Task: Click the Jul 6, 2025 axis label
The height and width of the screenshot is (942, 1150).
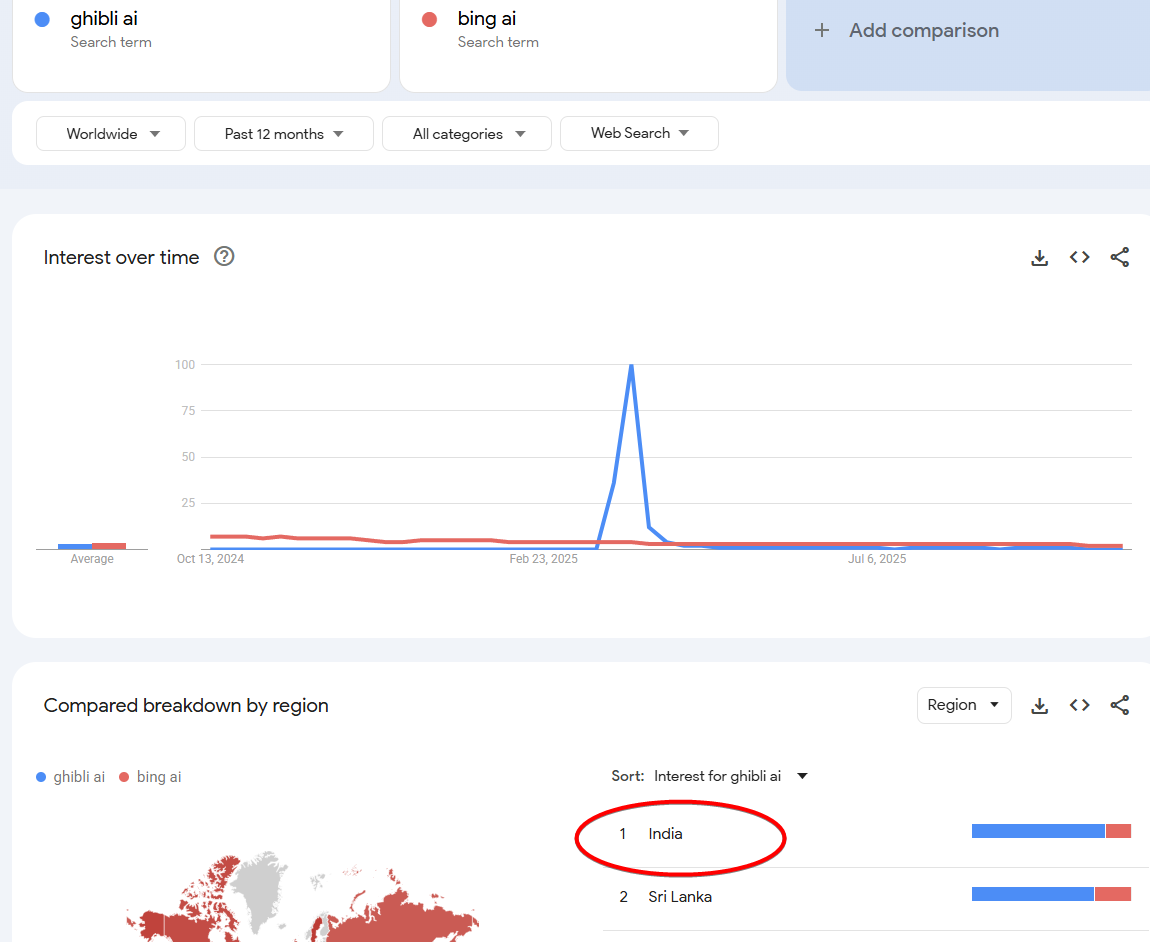Action: click(x=877, y=559)
